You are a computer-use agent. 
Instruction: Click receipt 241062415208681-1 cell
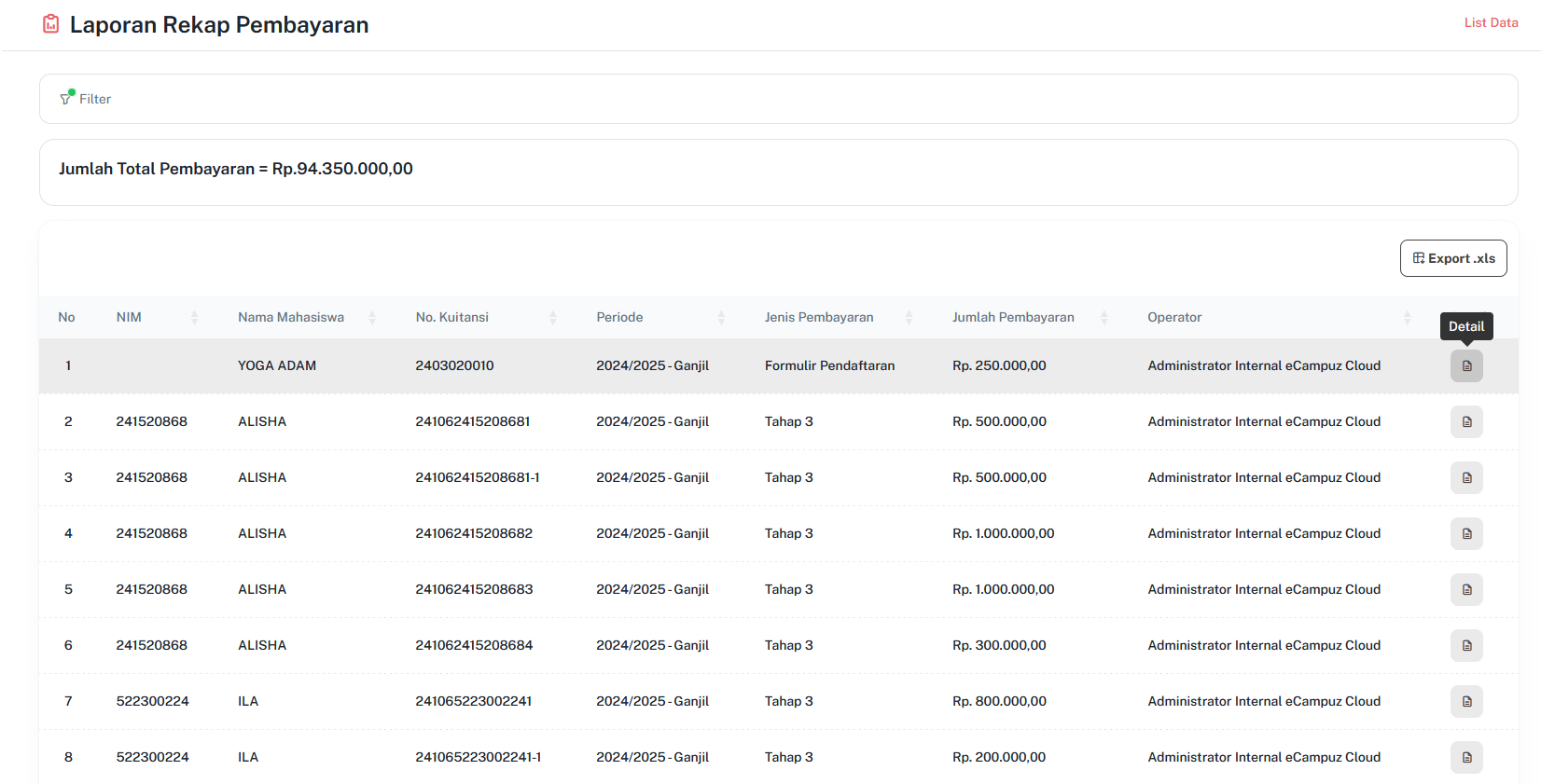478,477
